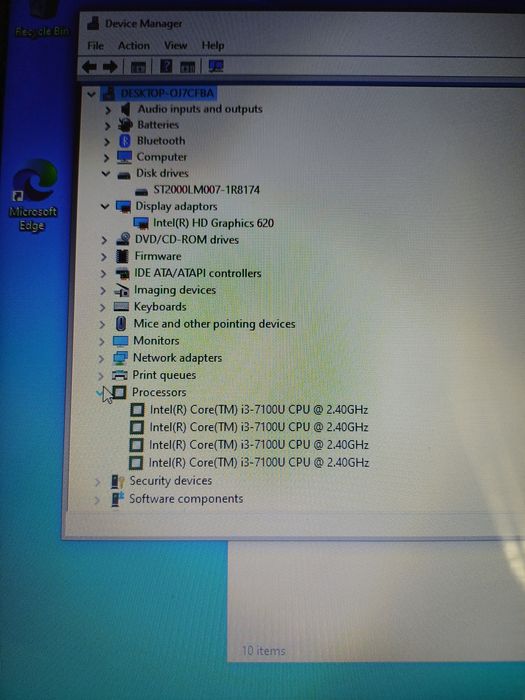The width and height of the screenshot is (525, 700).
Task: Select the first i3-7100U processor entry
Action: 258,410
